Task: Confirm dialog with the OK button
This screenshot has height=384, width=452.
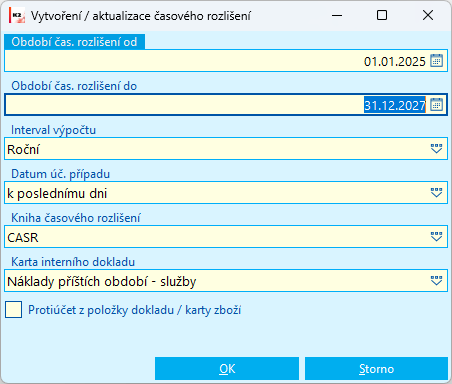Action: 227,369
